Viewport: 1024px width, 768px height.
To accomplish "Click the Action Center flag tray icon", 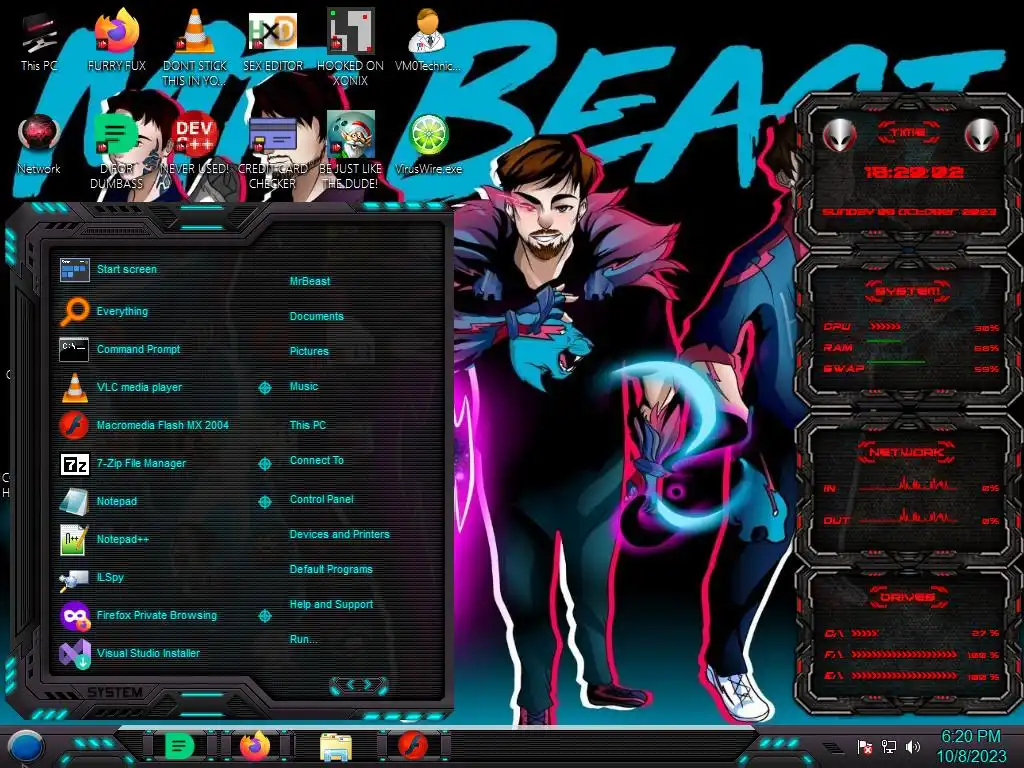I will (x=865, y=746).
